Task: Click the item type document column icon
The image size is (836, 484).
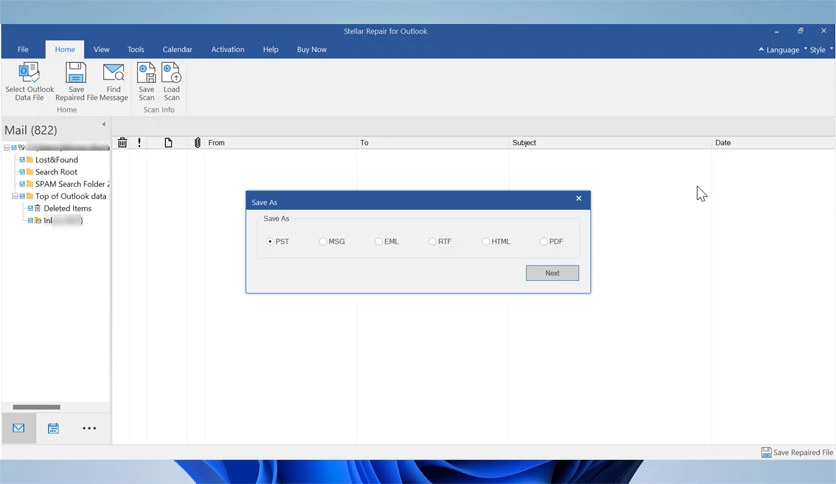Action: point(168,142)
